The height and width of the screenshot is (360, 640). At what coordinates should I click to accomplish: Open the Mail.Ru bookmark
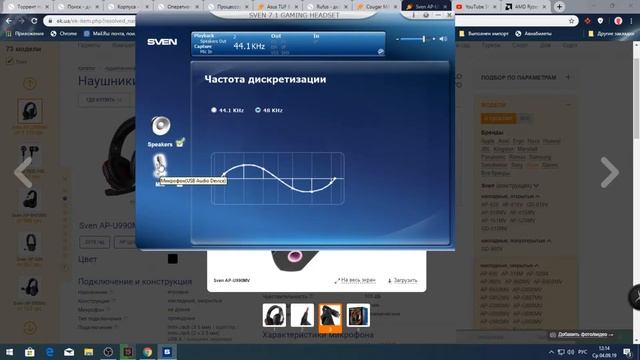[109, 33]
